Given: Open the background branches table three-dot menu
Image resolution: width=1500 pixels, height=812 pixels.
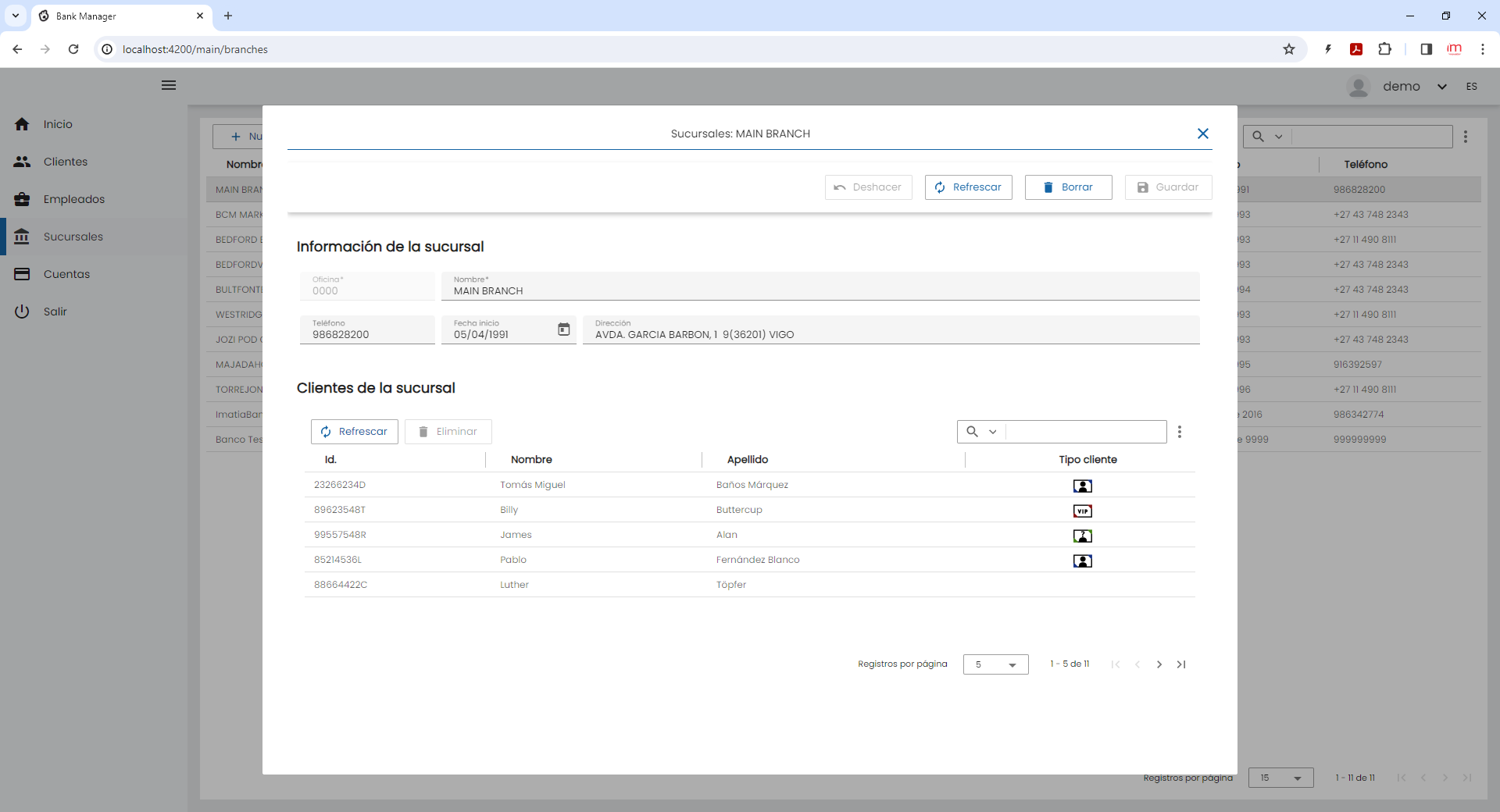Looking at the screenshot, I should click(1466, 137).
